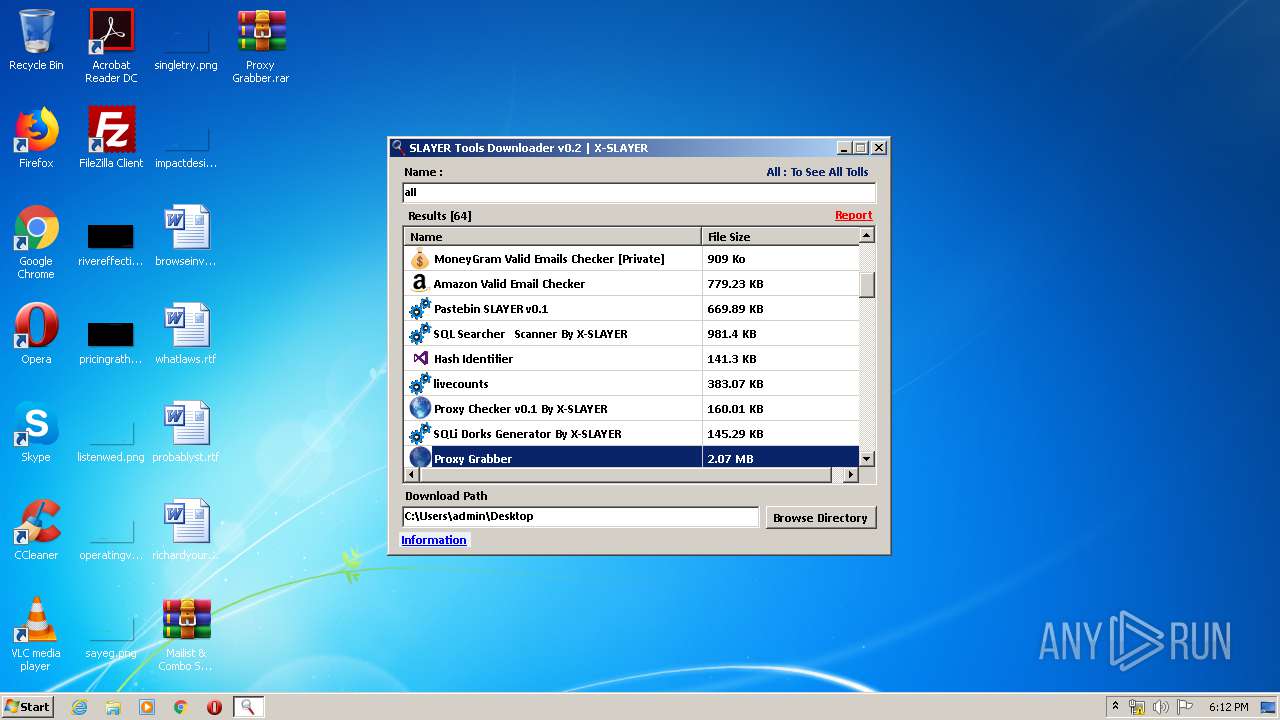
Task: Click the Browse Directory button
Action: (820, 517)
